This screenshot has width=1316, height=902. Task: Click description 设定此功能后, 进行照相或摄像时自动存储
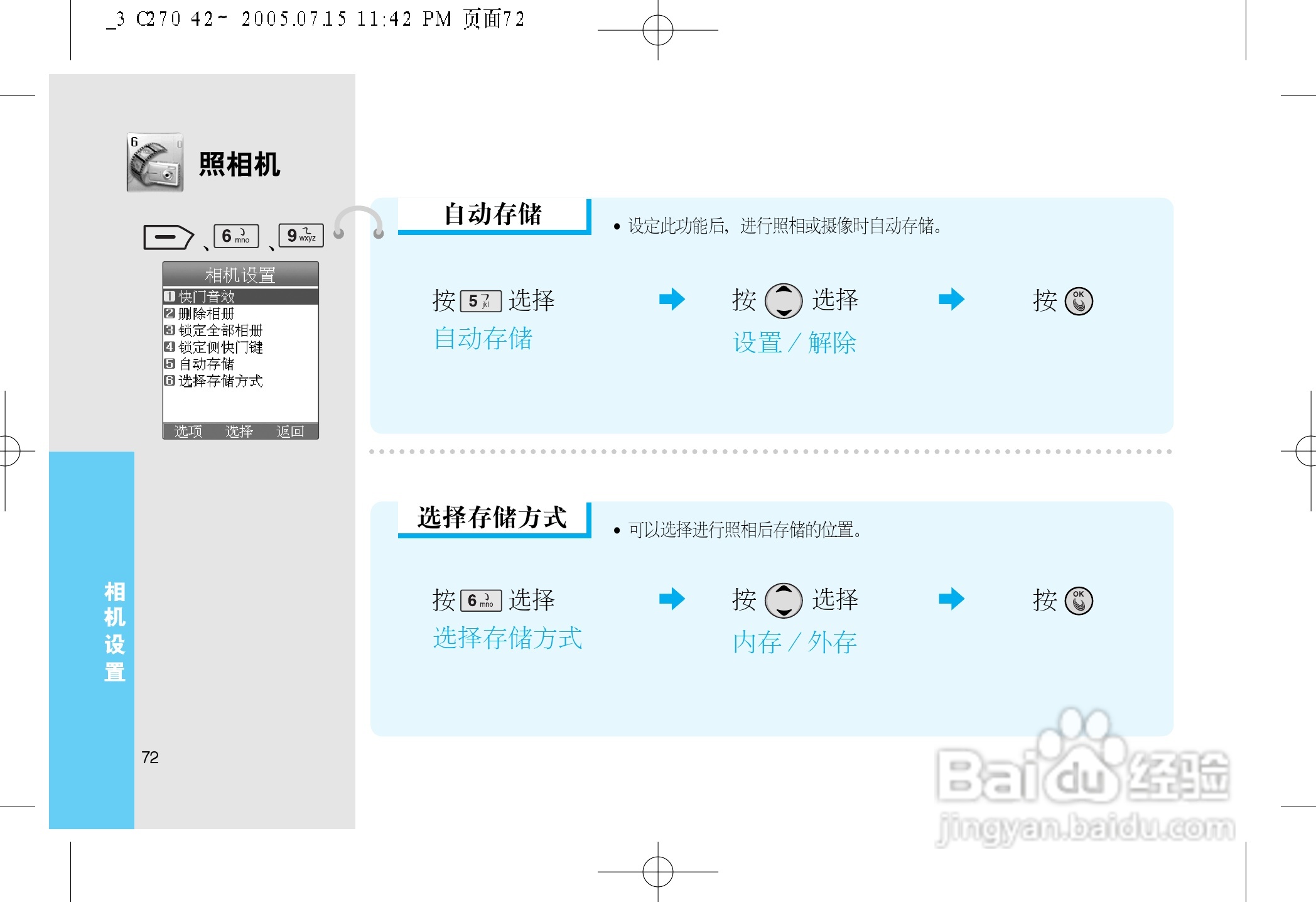point(785,225)
